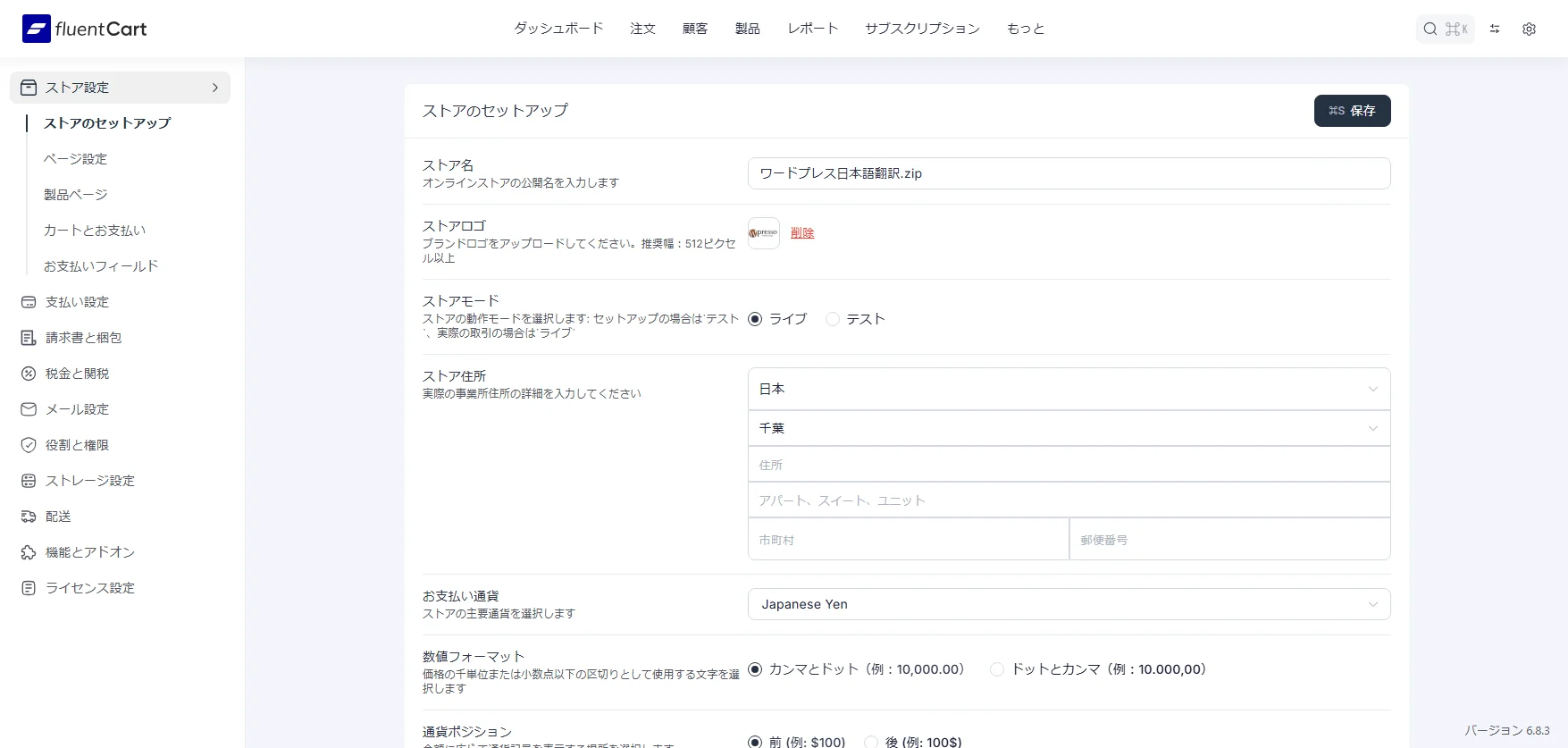
Task: Open the Japanese Yen currency dropdown
Action: [x=1069, y=604]
